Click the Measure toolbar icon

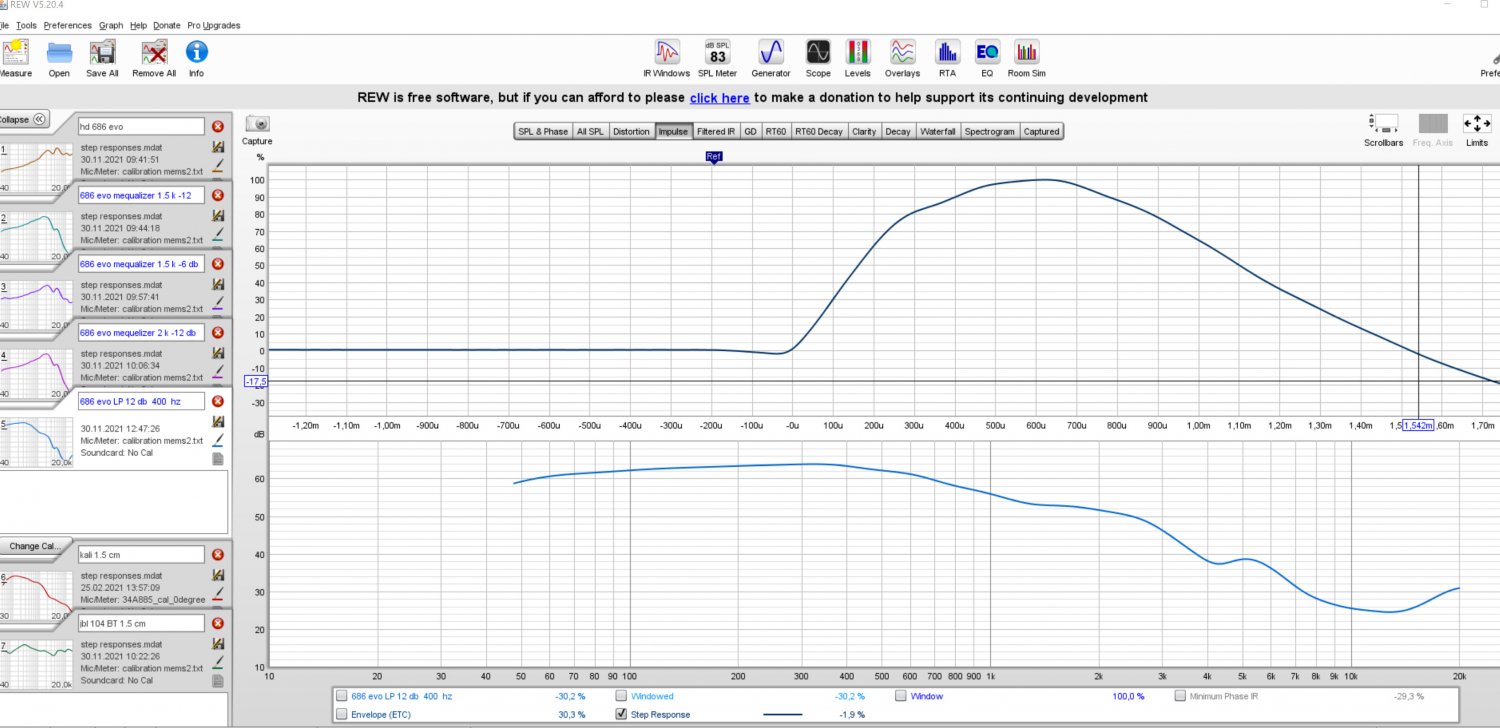[x=15, y=52]
